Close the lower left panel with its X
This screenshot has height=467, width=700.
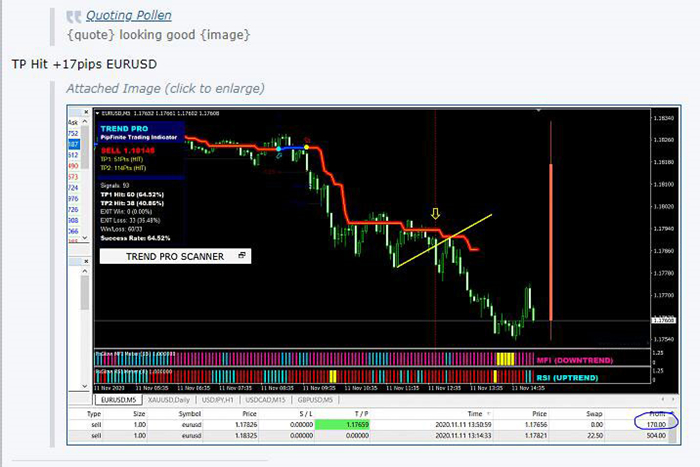86,261
